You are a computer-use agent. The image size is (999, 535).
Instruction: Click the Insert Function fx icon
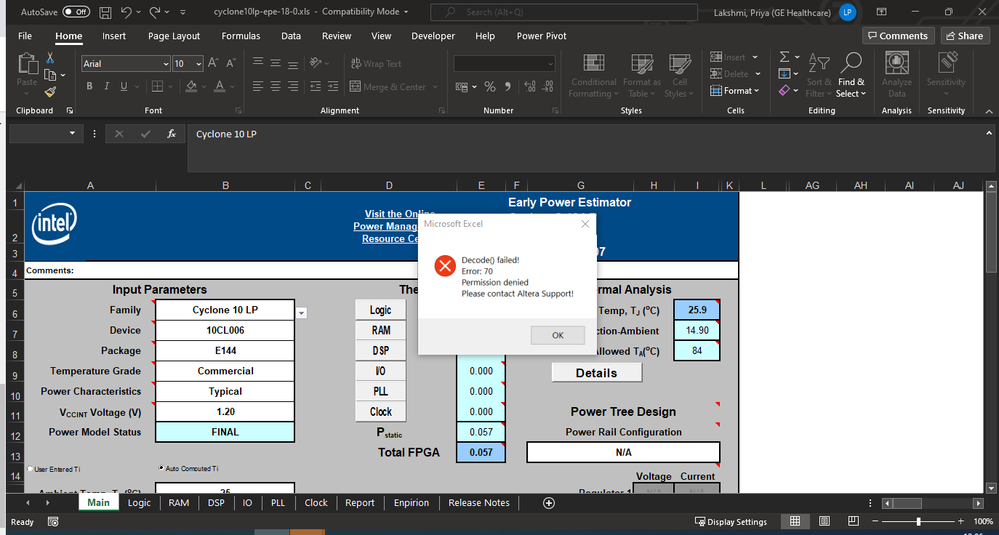(172, 134)
